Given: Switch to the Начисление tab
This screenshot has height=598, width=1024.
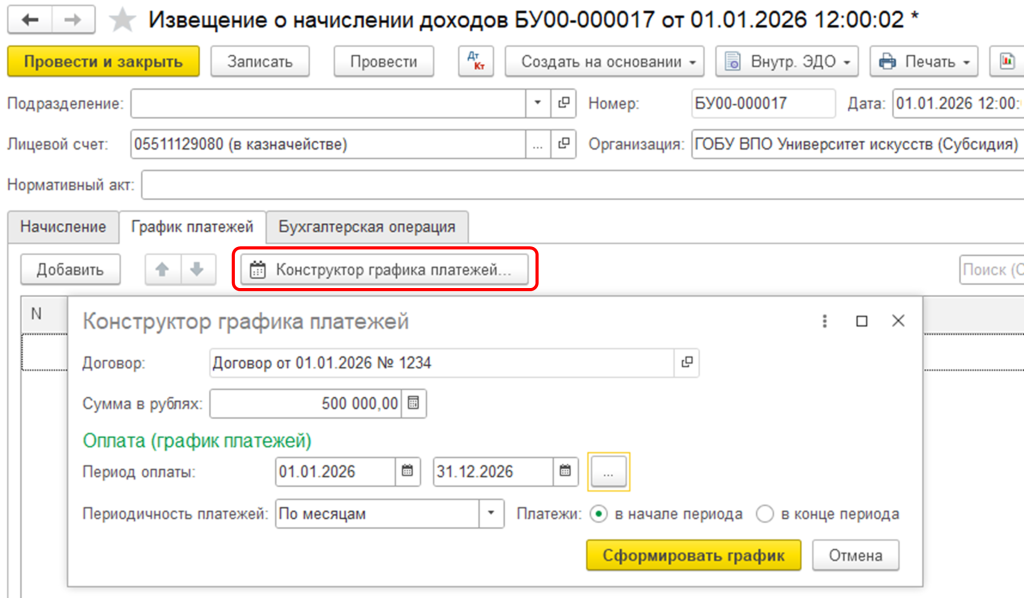Looking at the screenshot, I should pos(63,227).
